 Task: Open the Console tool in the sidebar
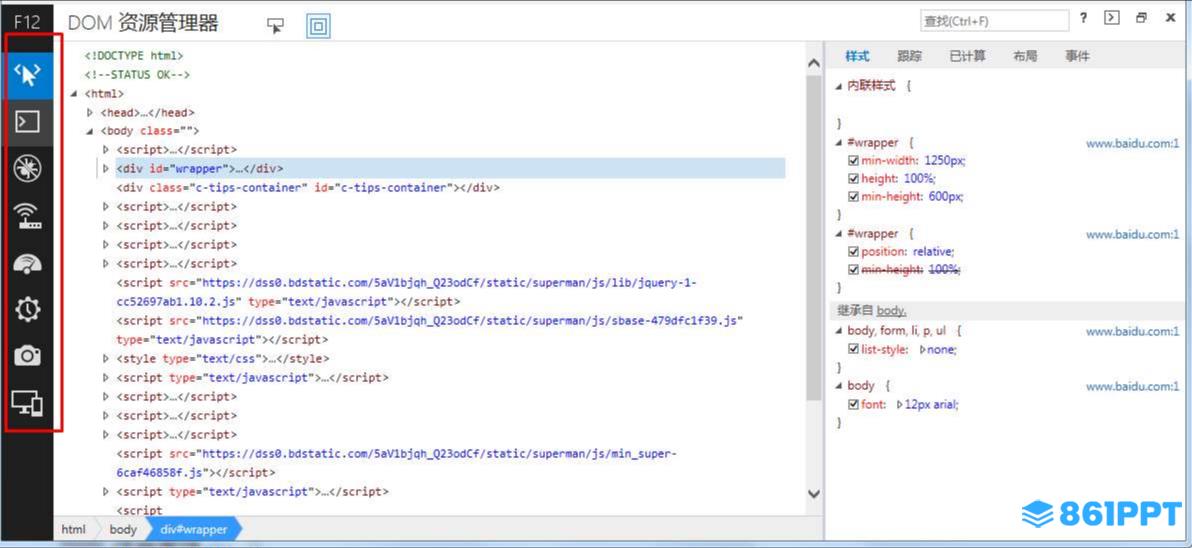coord(27,122)
